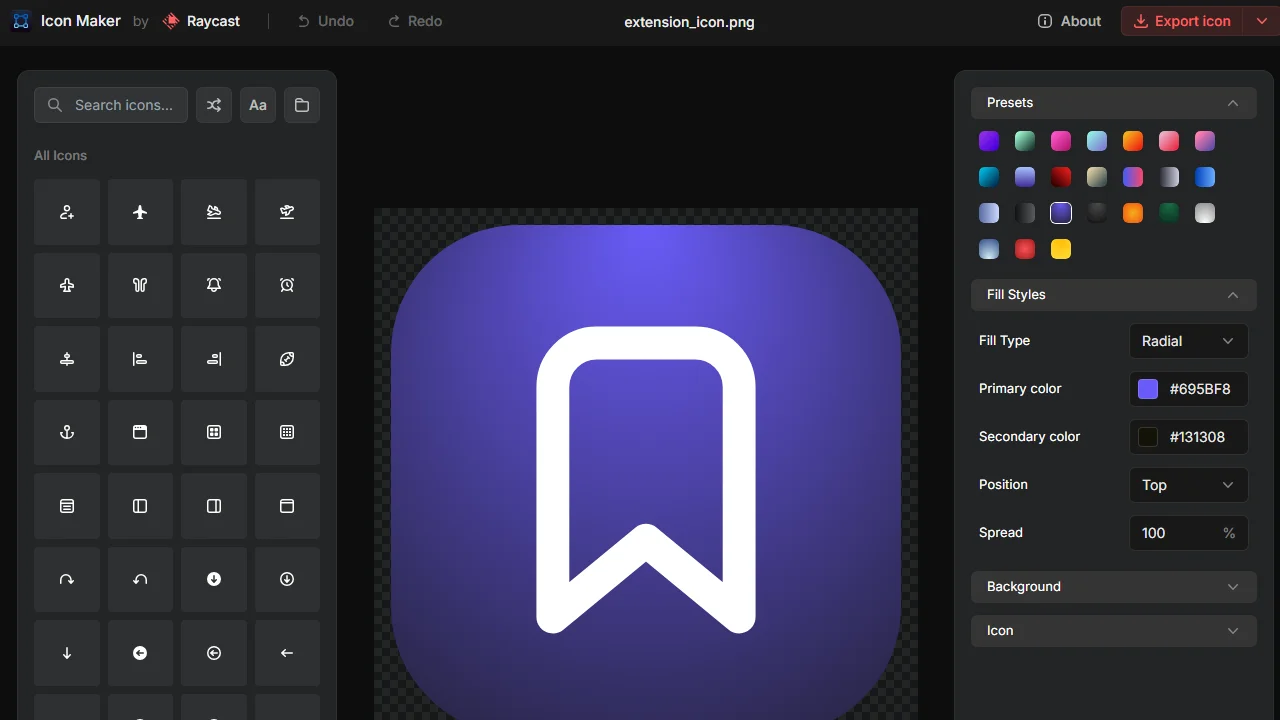Select the filled arrow-down circle icon
Viewport: 1280px width, 720px height.
(x=213, y=579)
